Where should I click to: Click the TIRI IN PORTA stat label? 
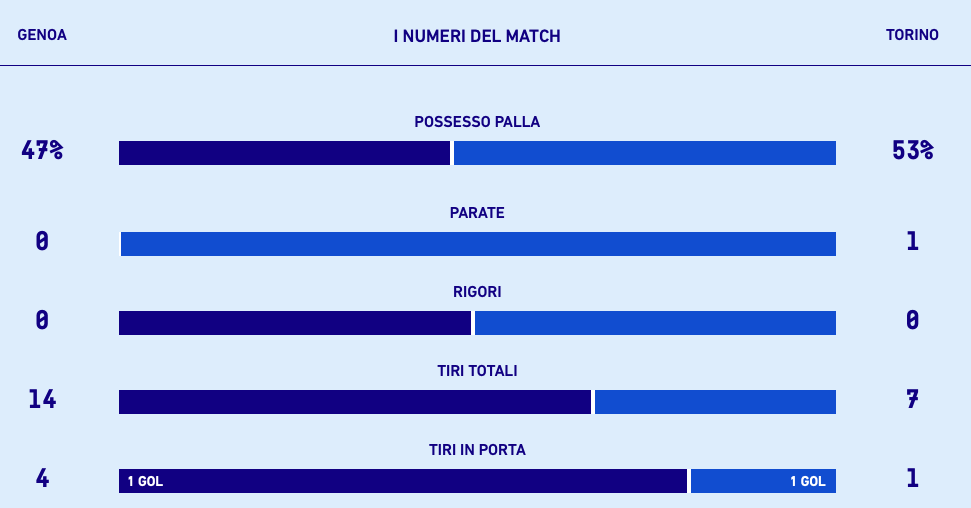[x=477, y=450]
